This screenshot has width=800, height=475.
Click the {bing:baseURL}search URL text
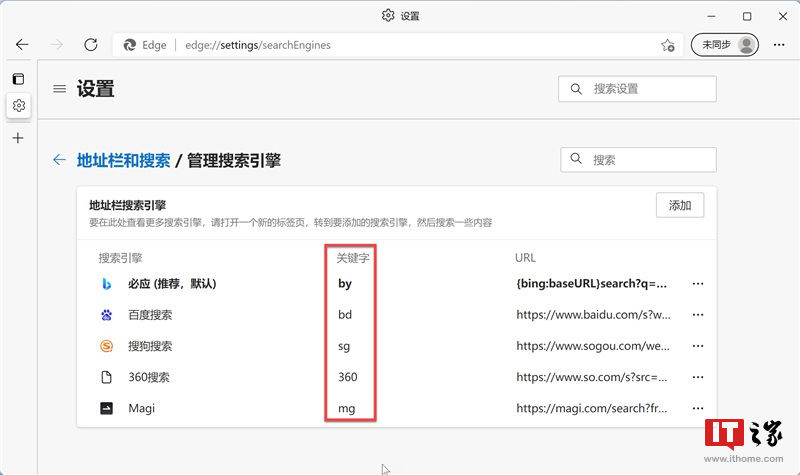click(x=591, y=284)
